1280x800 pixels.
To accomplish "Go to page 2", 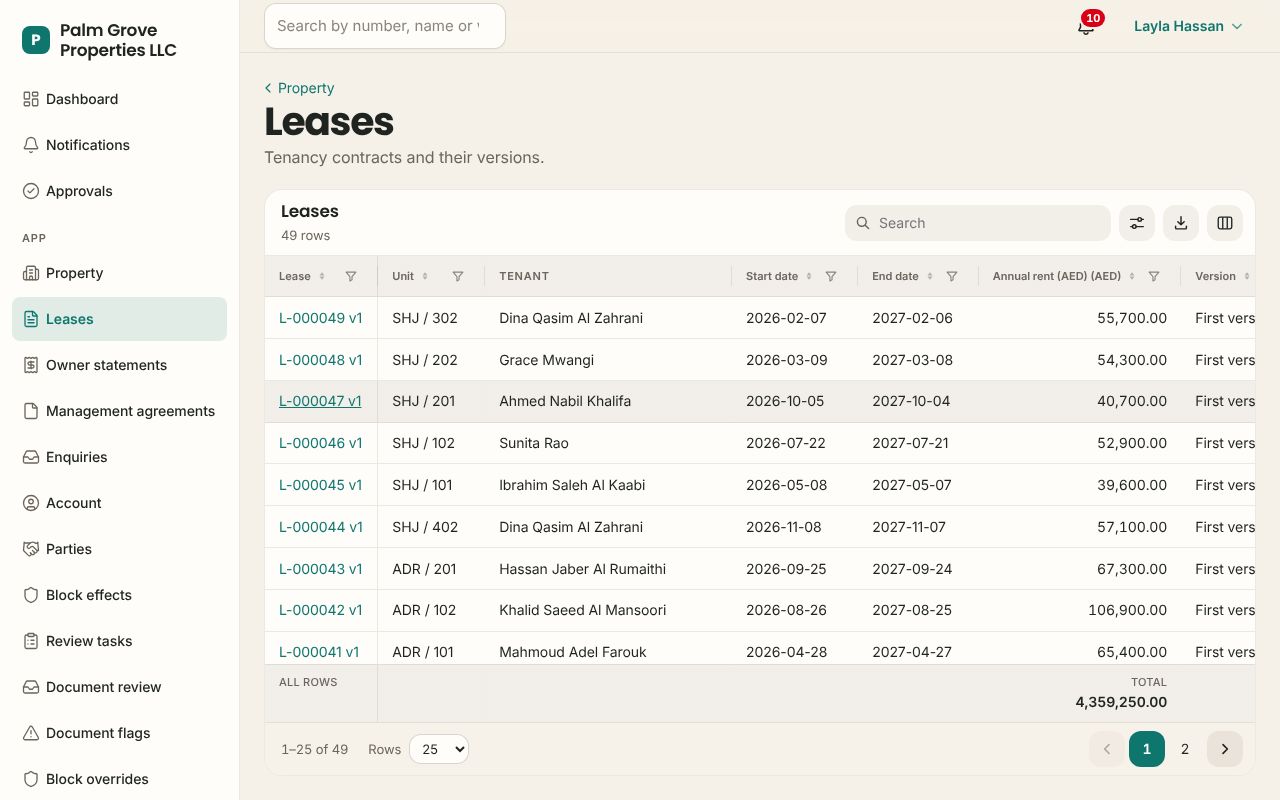I will tap(1185, 749).
